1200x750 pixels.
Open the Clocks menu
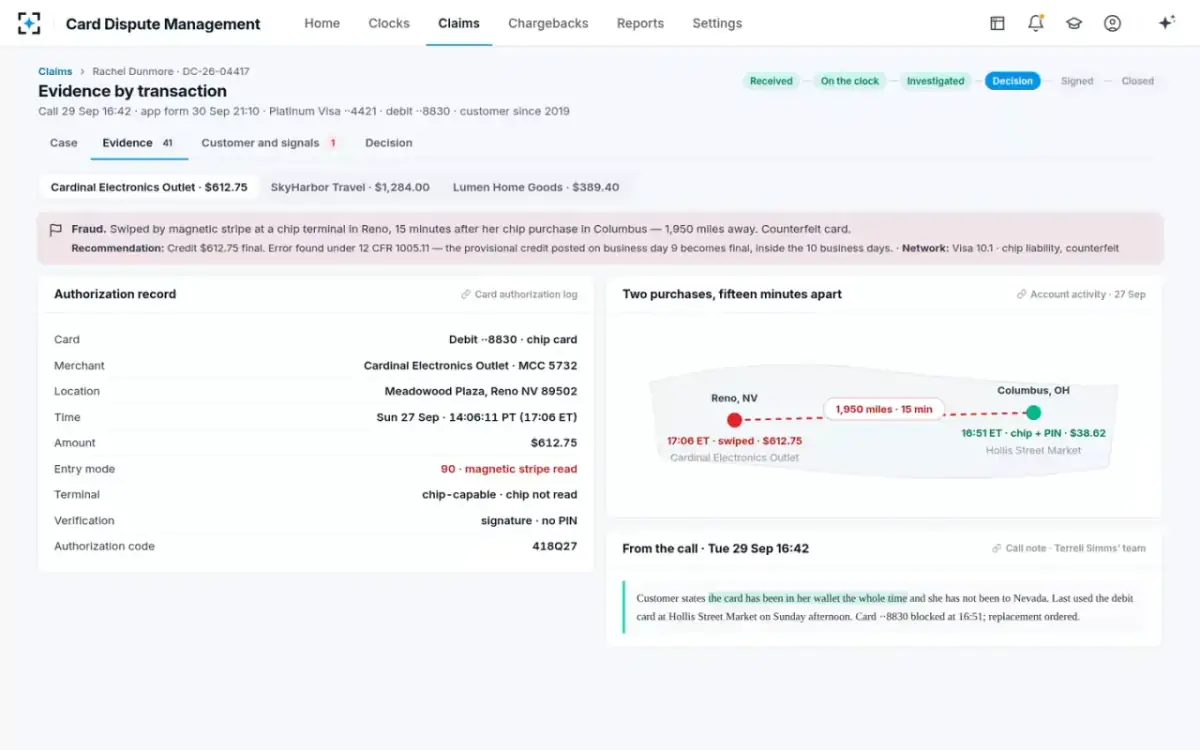click(389, 23)
